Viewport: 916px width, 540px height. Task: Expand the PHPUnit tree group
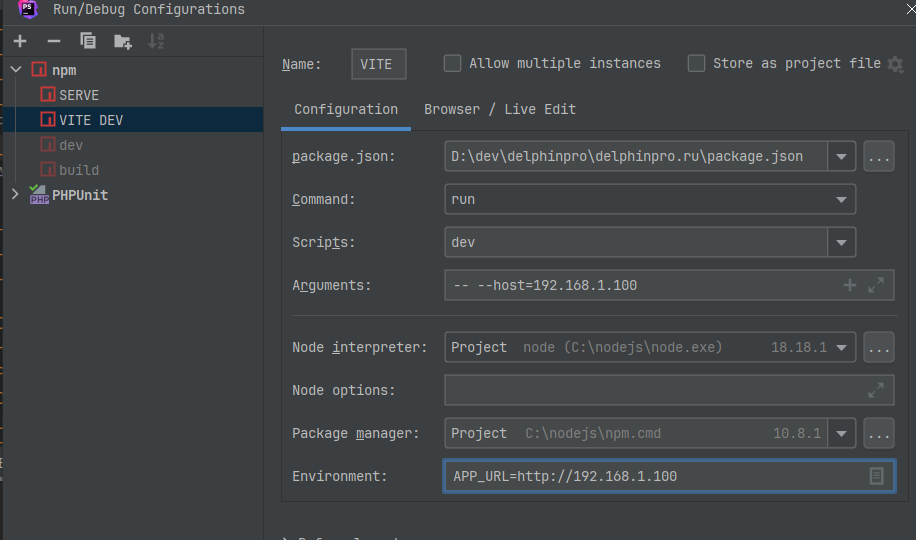[16, 194]
